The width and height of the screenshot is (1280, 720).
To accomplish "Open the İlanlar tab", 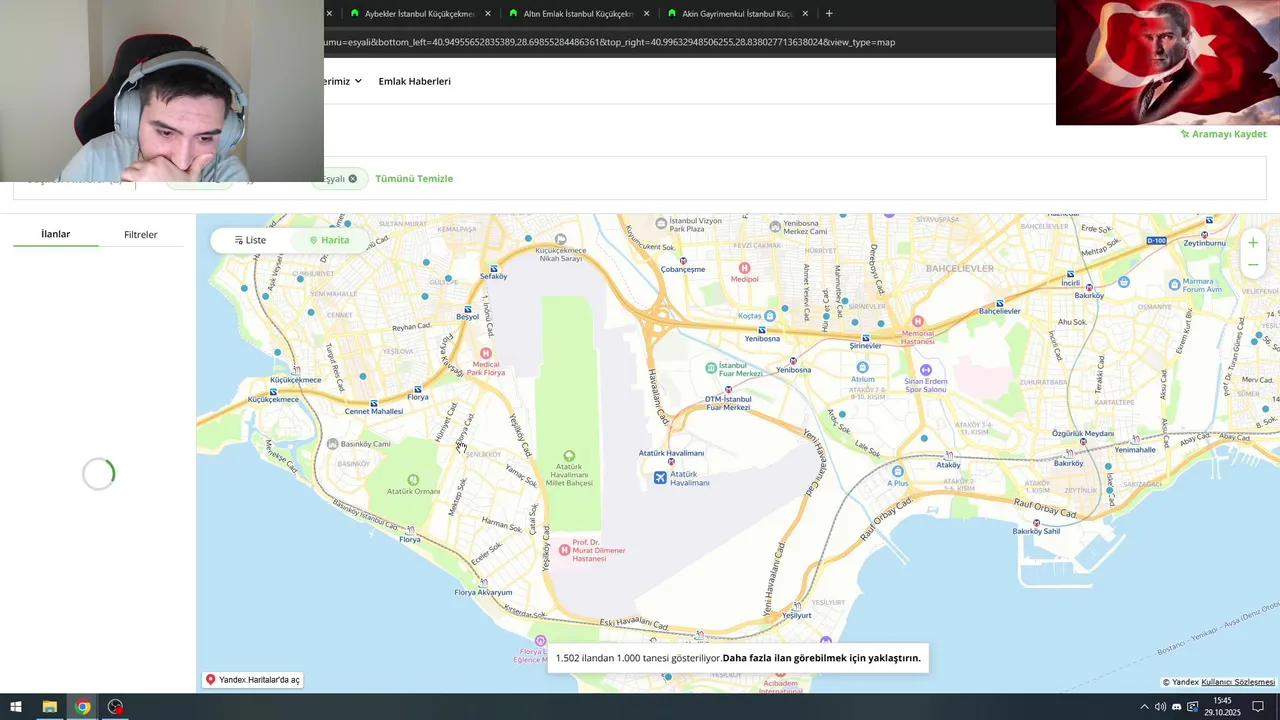I will (55, 234).
